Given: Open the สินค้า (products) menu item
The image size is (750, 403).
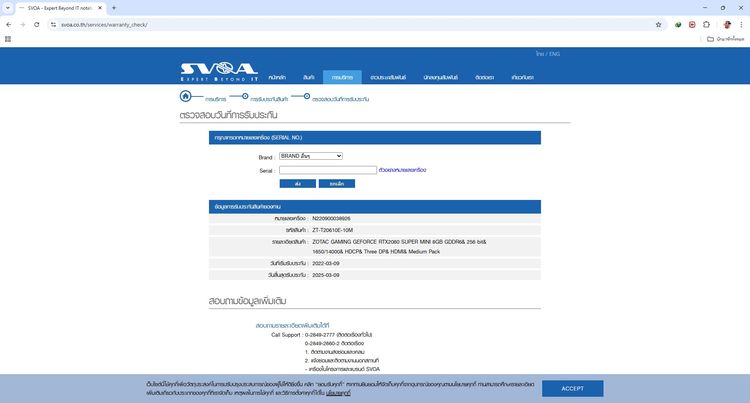Looking at the screenshot, I should pos(308,77).
